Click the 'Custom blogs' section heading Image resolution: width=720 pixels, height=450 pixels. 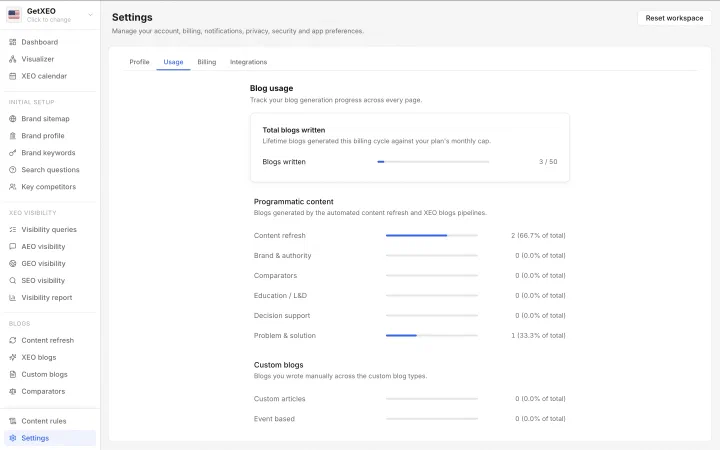[278, 365]
